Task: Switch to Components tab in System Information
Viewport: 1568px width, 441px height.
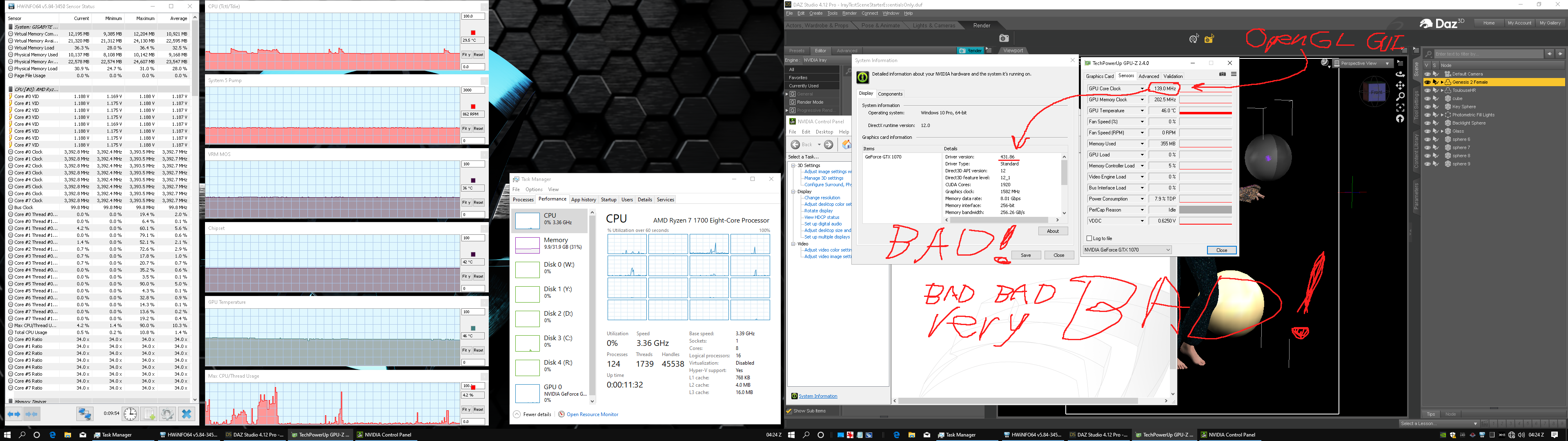Action: pyautogui.click(x=890, y=94)
